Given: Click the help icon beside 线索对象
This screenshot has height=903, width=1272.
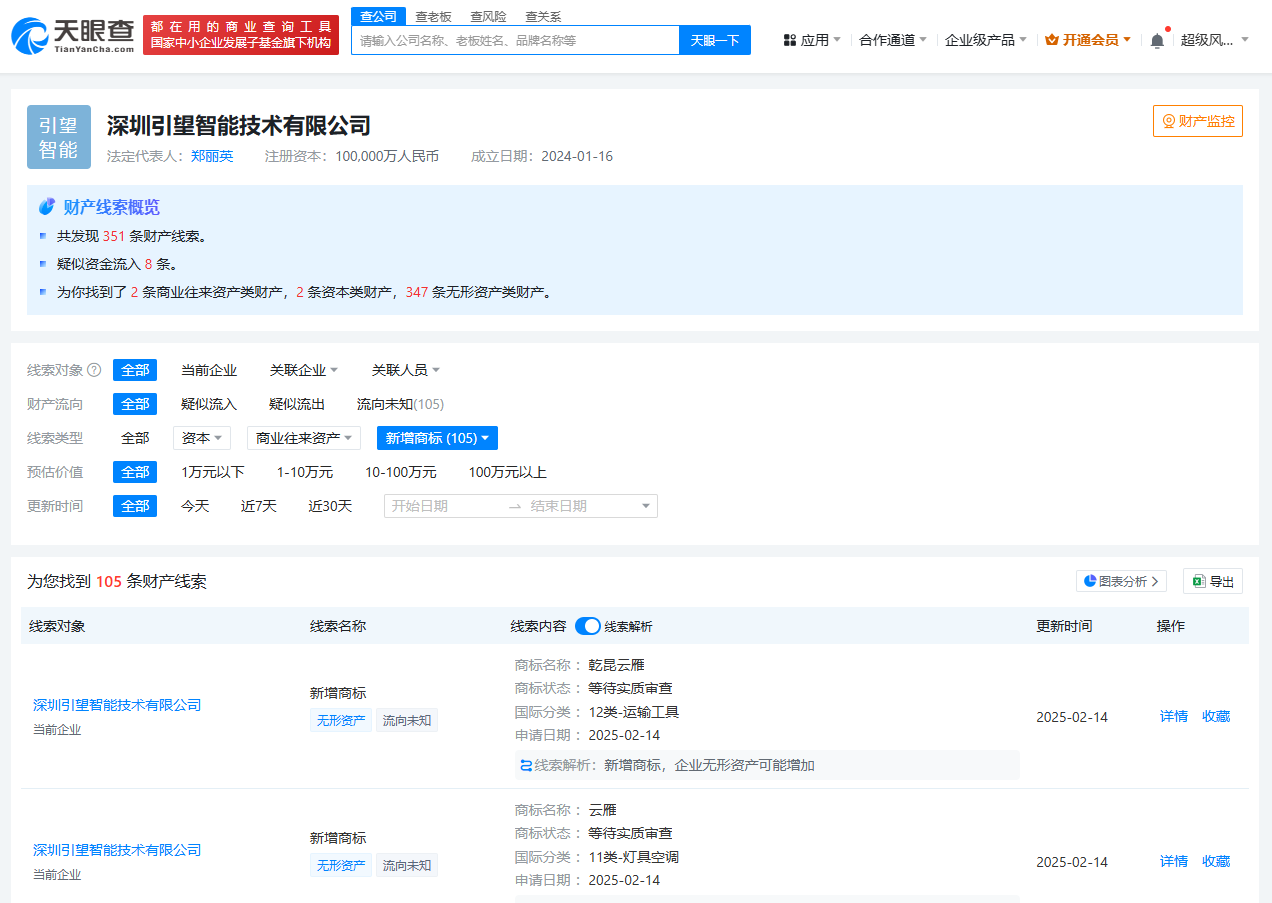Looking at the screenshot, I should click(94, 370).
